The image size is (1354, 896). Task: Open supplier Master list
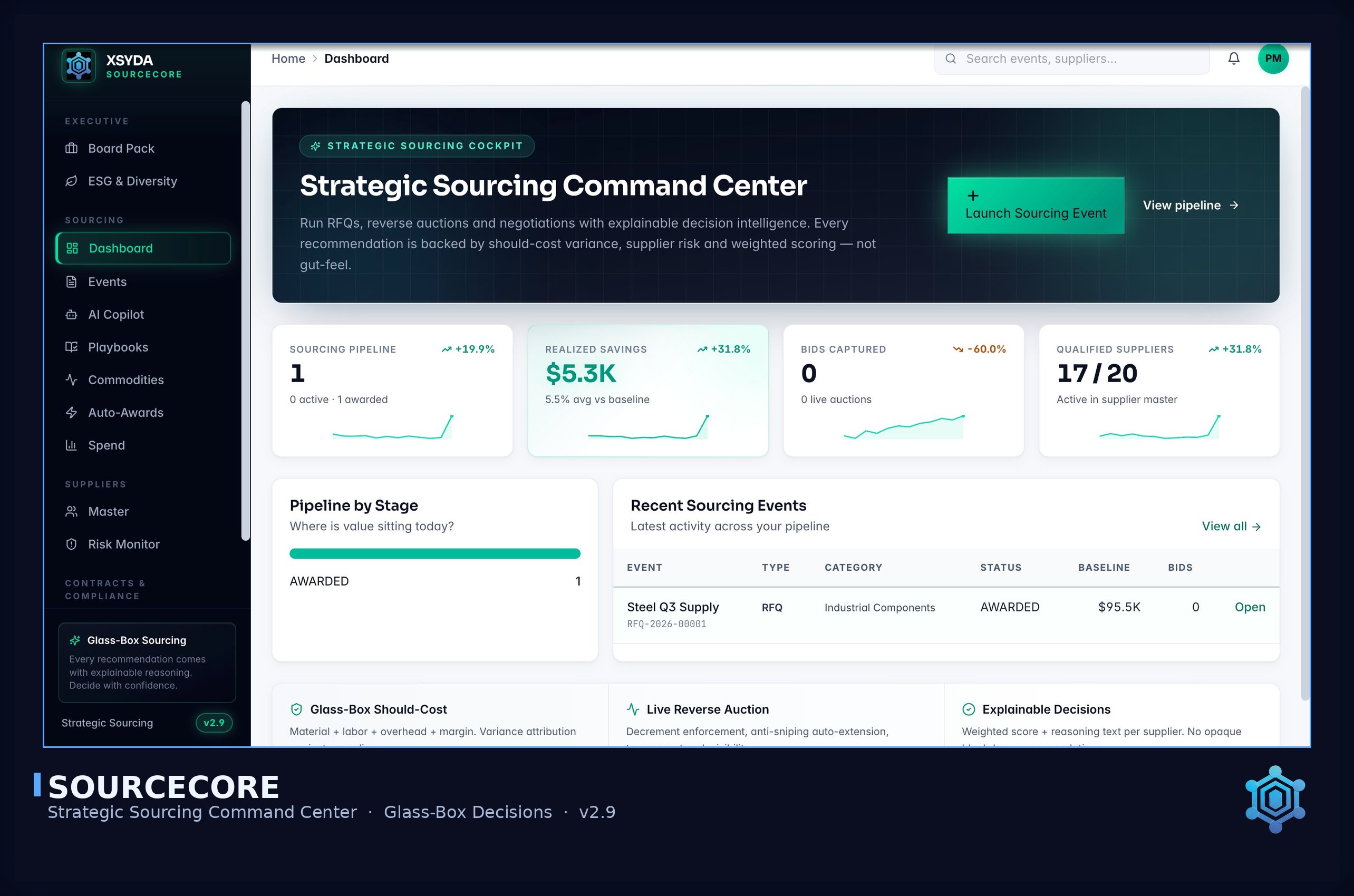(x=143, y=511)
